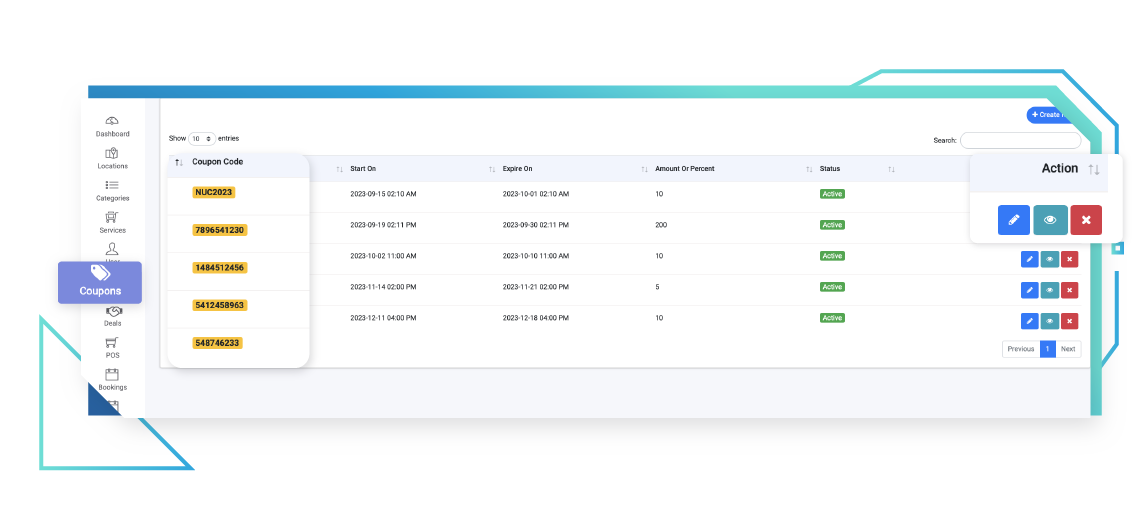The width and height of the screenshot is (1147, 521).
Task: View coupon using the large eye button
Action: [x=1049, y=220]
